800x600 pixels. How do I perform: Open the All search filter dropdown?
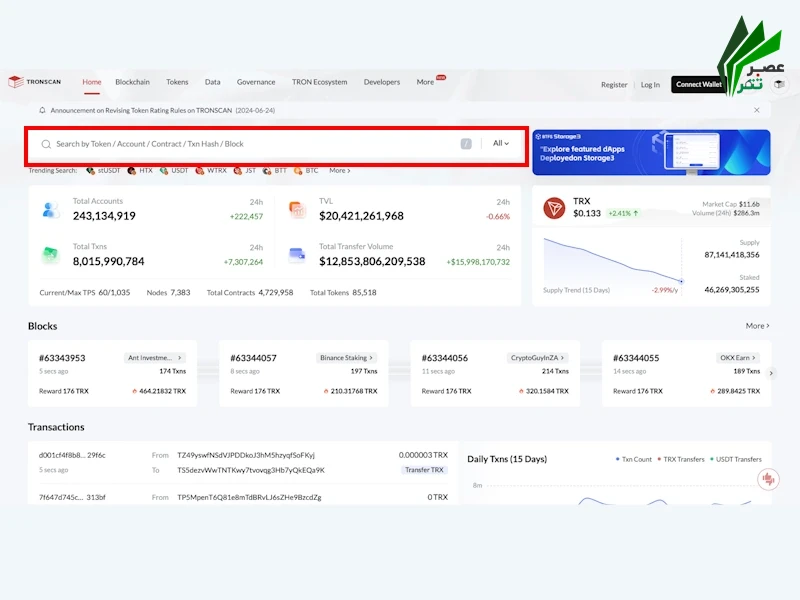(501, 144)
